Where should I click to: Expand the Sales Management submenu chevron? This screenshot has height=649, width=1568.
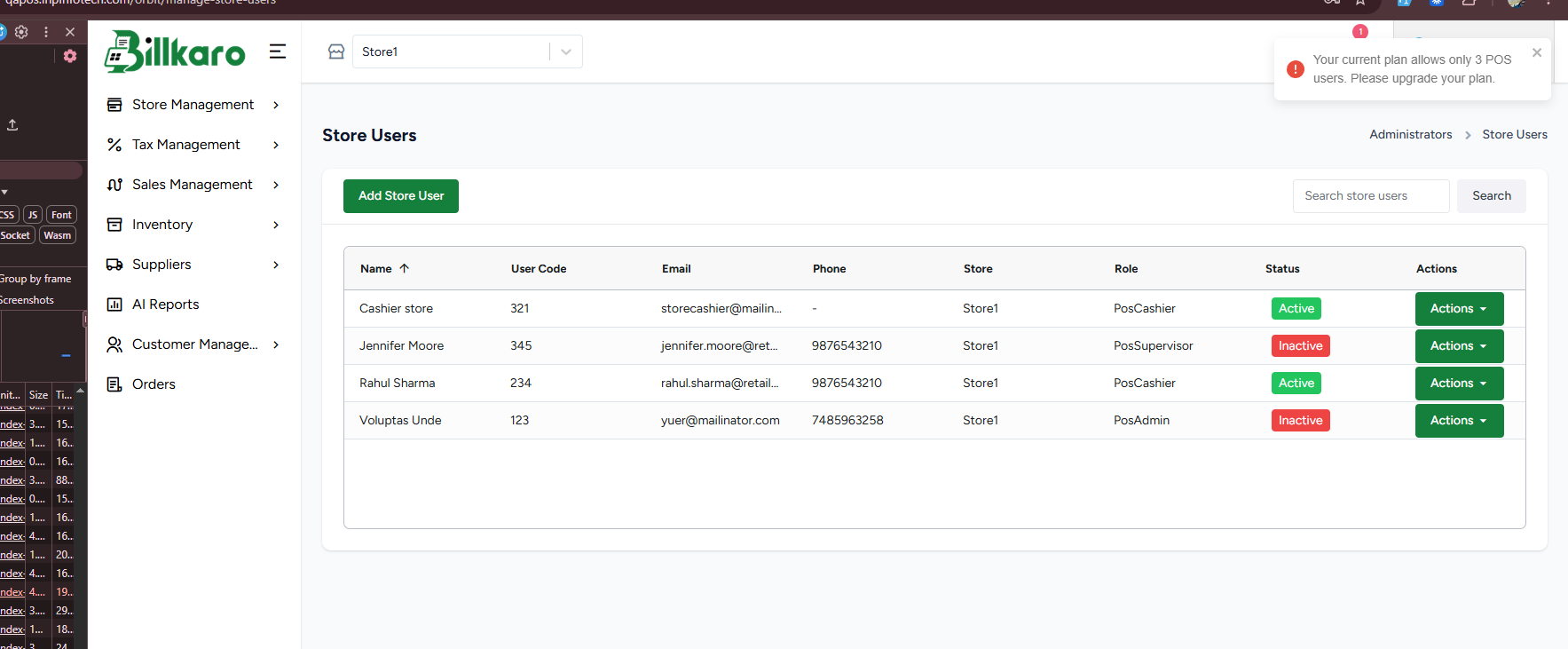[x=276, y=185]
